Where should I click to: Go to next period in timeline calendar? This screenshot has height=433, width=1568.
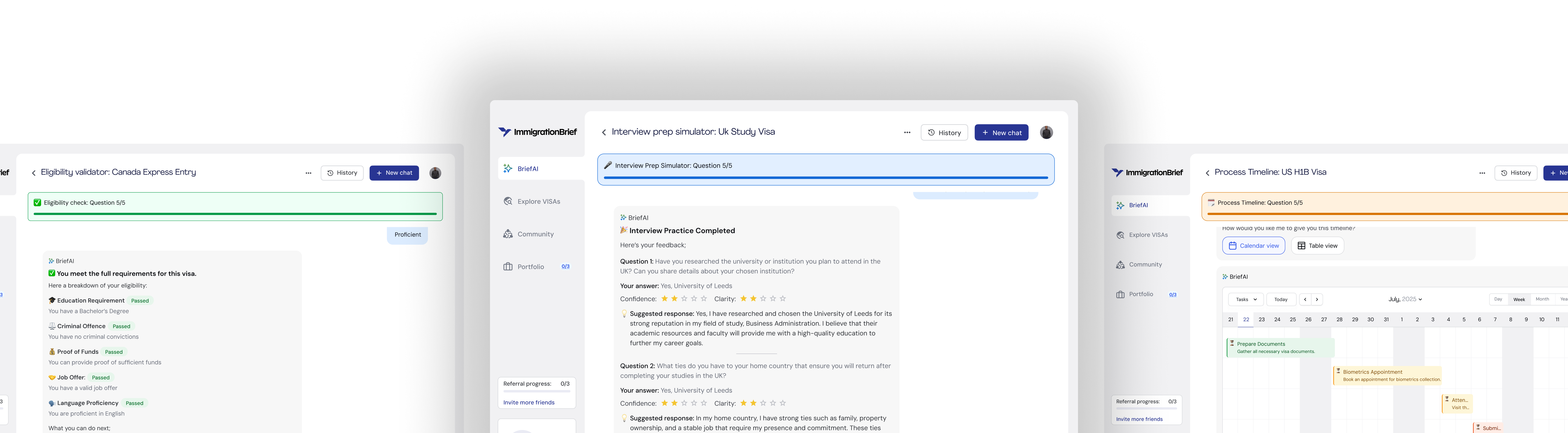[1317, 299]
